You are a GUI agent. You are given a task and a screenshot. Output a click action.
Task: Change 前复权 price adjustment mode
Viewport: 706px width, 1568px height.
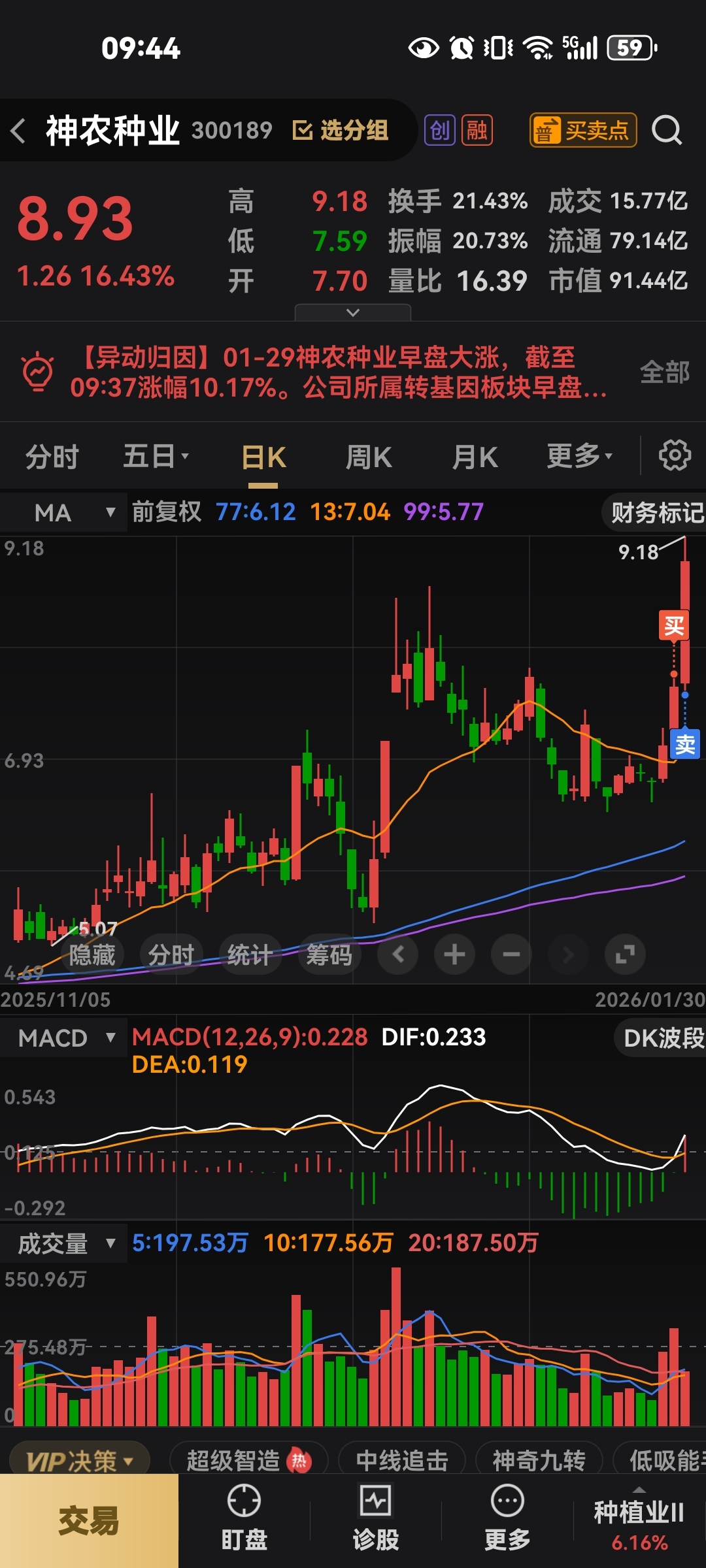tap(167, 512)
